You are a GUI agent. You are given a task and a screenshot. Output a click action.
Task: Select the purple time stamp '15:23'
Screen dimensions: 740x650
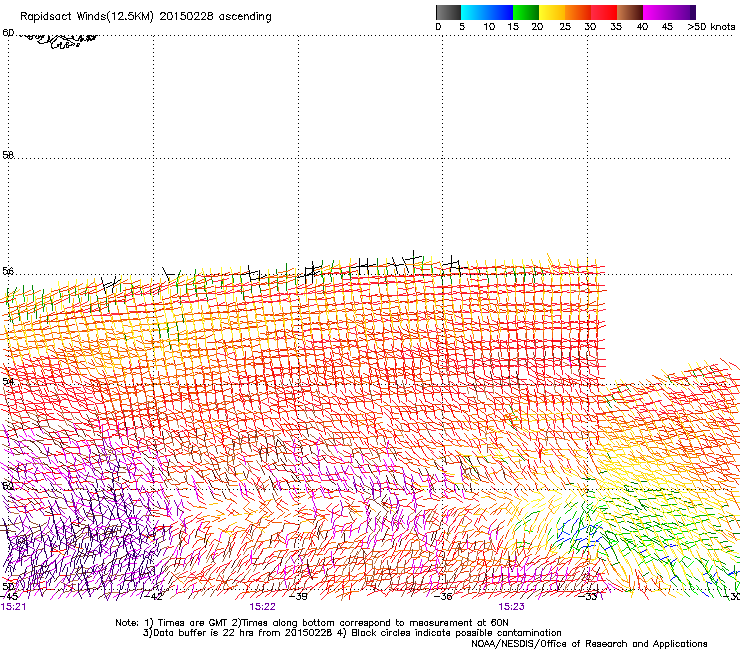[x=512, y=607]
